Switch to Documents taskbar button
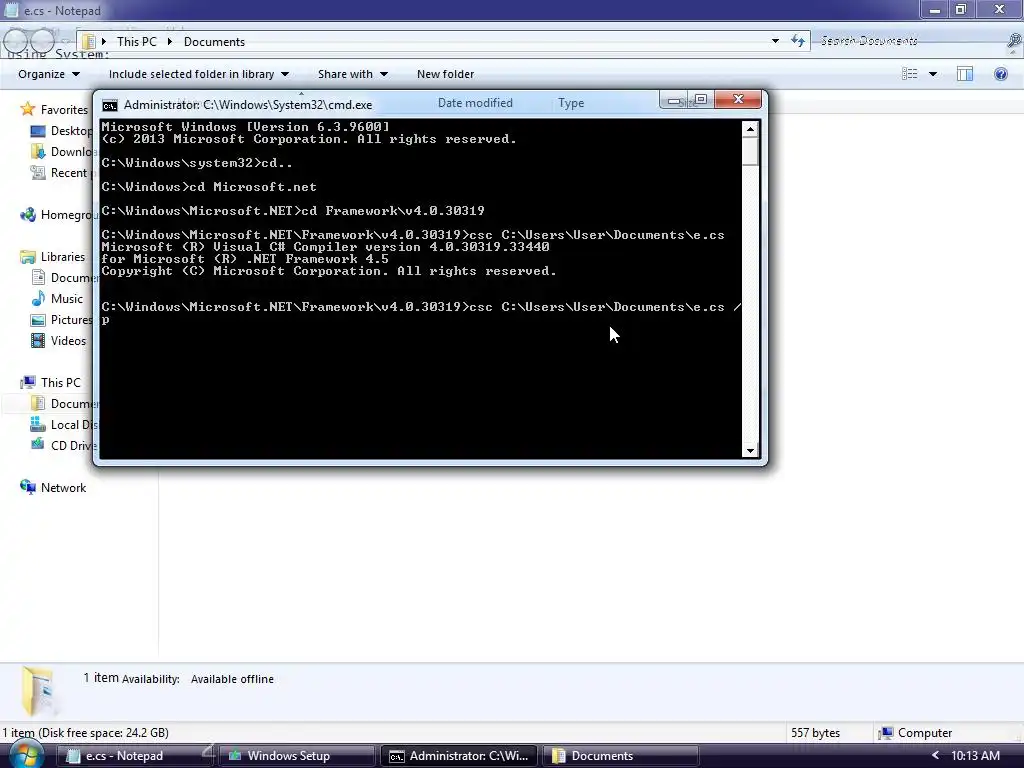This screenshot has height=768, width=1024. click(x=620, y=756)
